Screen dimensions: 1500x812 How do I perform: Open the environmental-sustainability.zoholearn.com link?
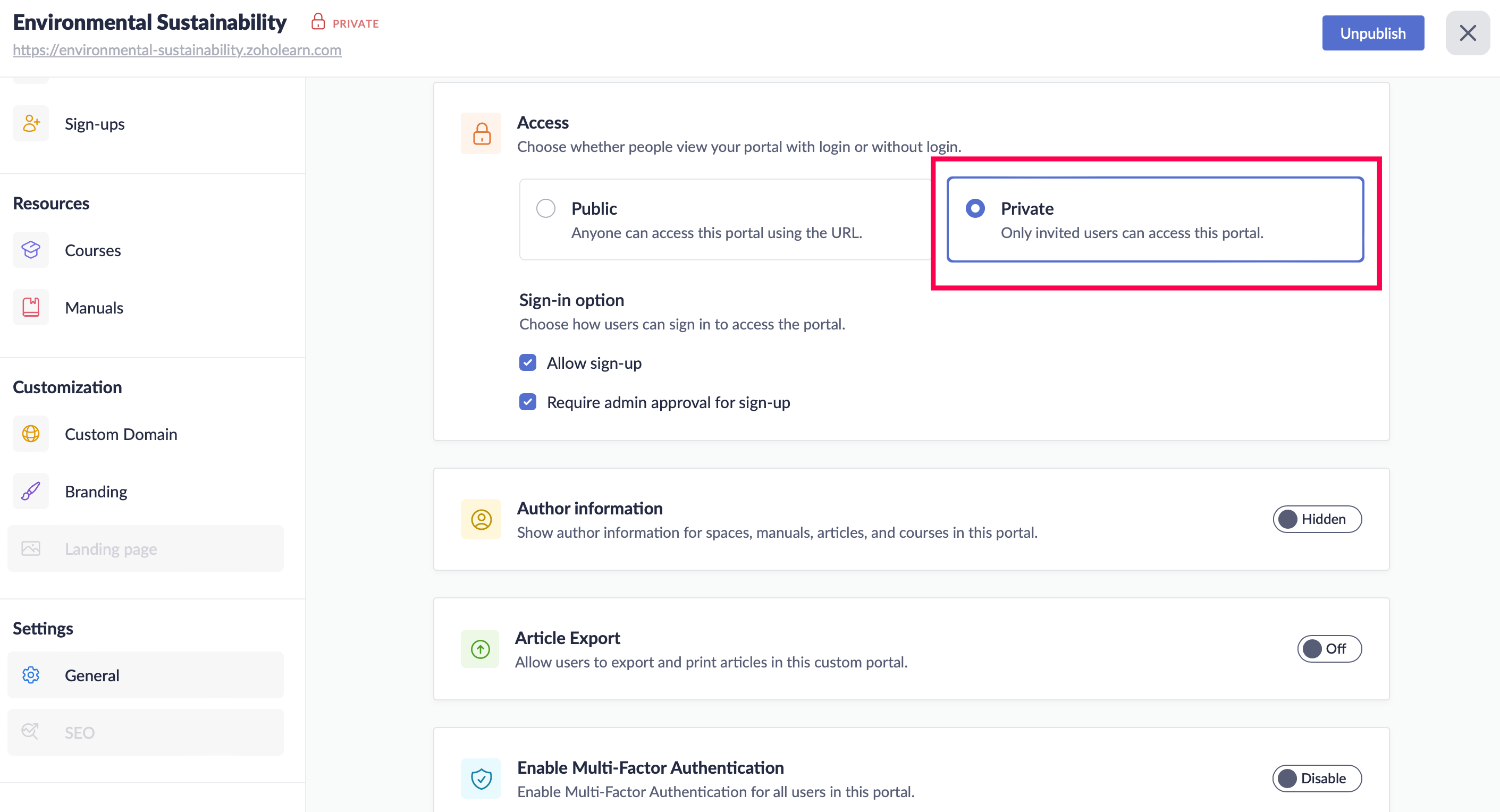pos(177,50)
